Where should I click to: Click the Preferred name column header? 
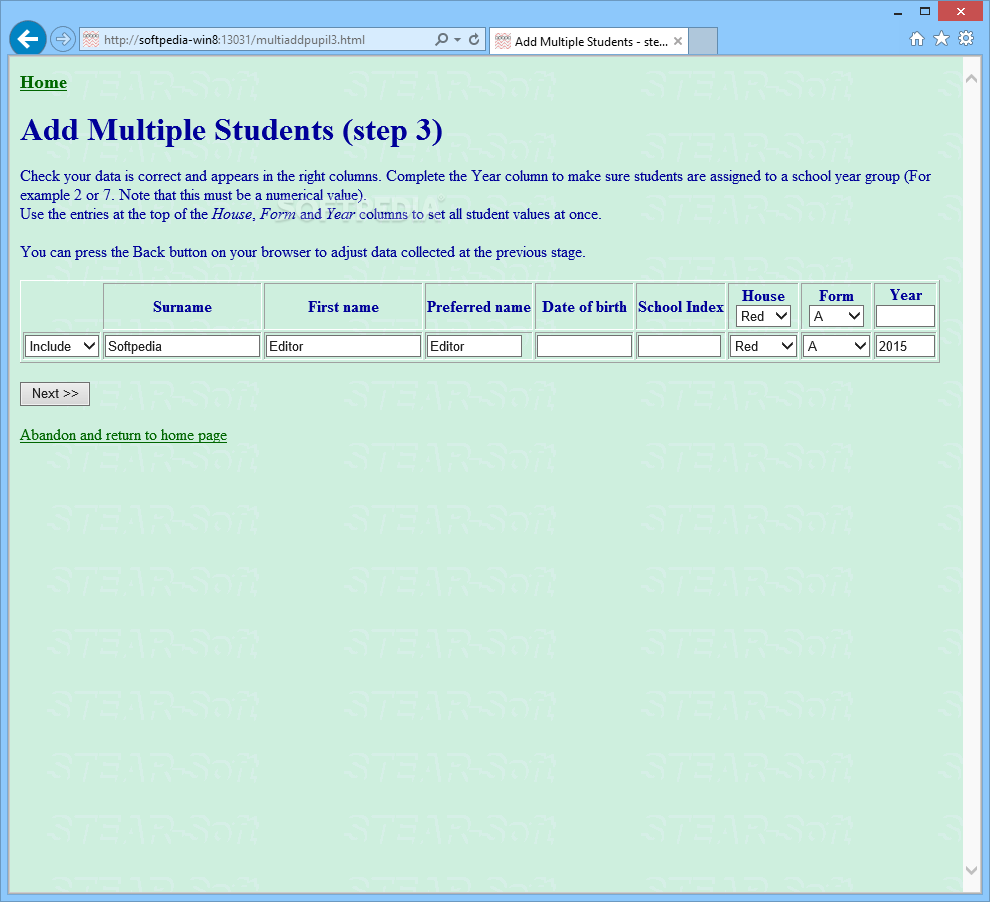point(479,307)
